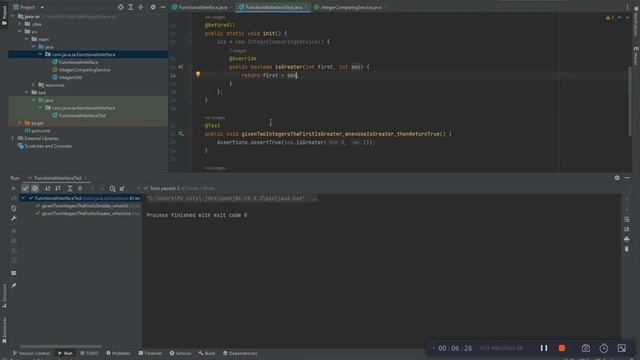640x360 pixels.
Task: Open Problems tool window
Action: point(118,353)
